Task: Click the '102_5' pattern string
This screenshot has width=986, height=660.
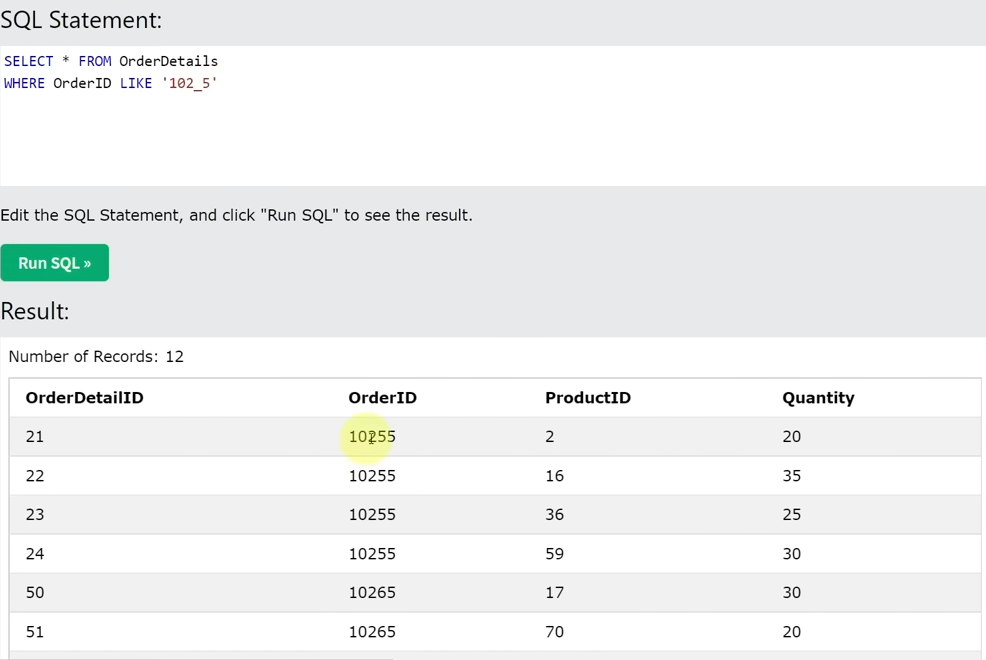Action: [189, 84]
